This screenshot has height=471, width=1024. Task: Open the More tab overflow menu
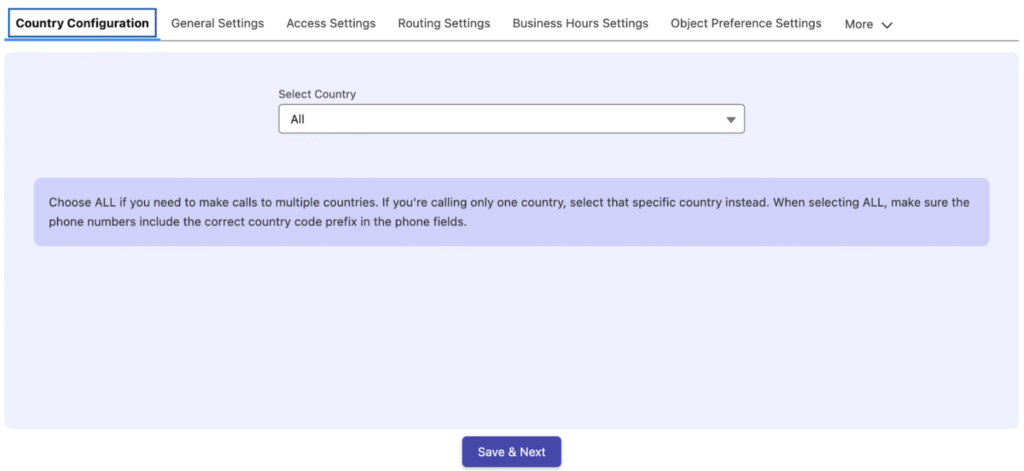coord(859,24)
